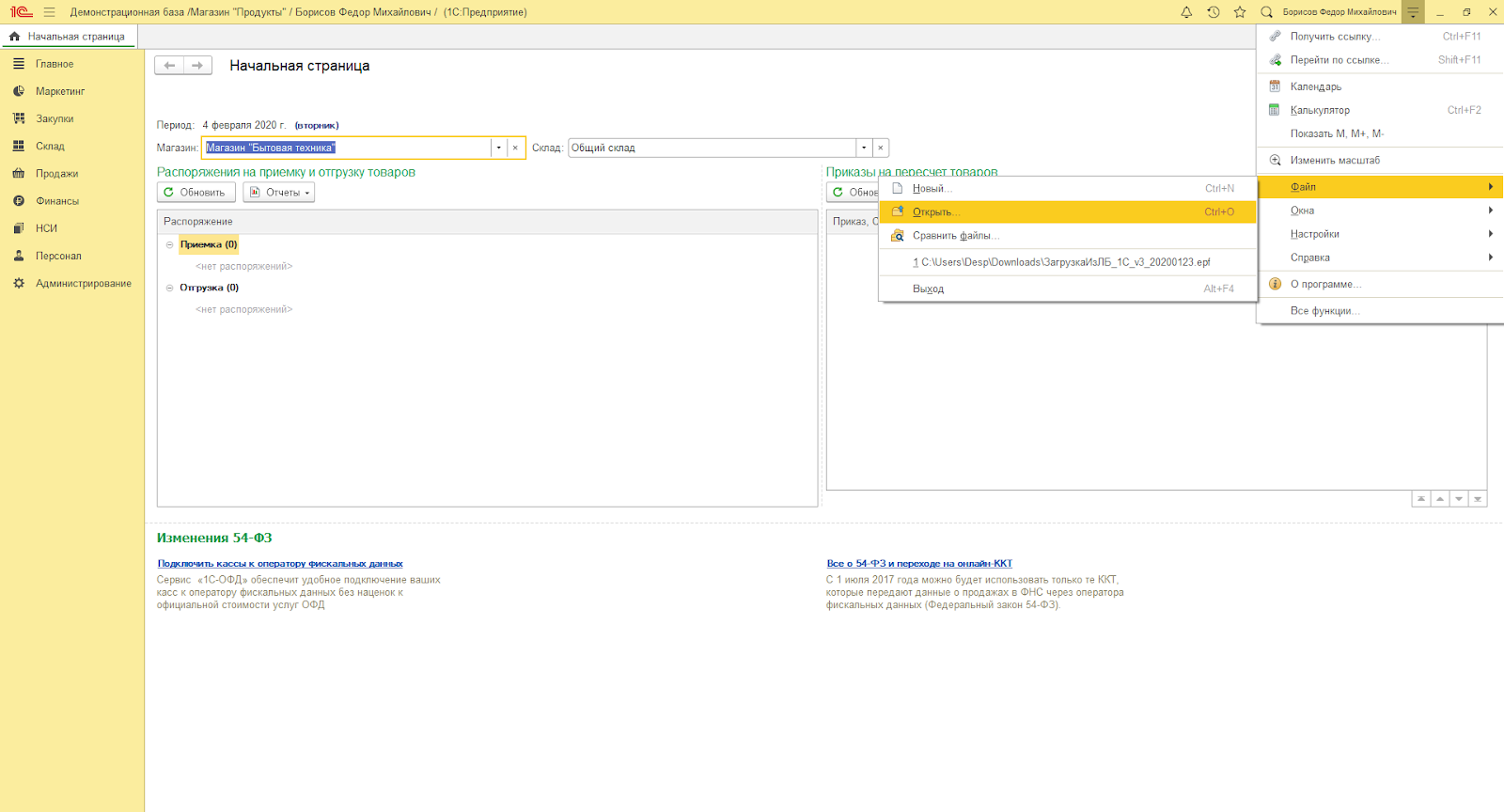Select the Файл menu item
The image size is (1504, 812).
pyautogui.click(x=1380, y=187)
